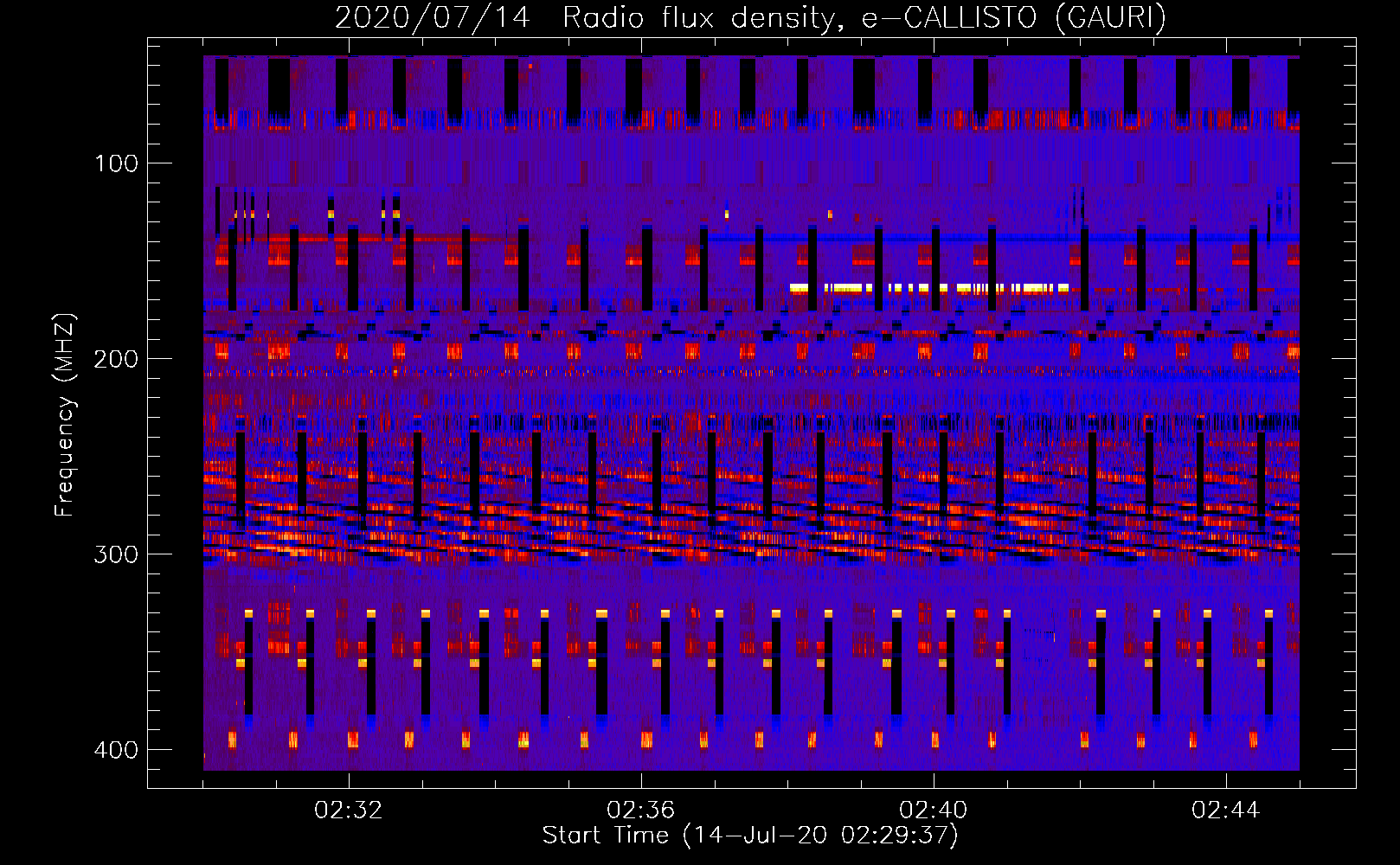Click the '100' frequency axis label
The height and width of the screenshot is (865, 1400).
tap(116, 163)
